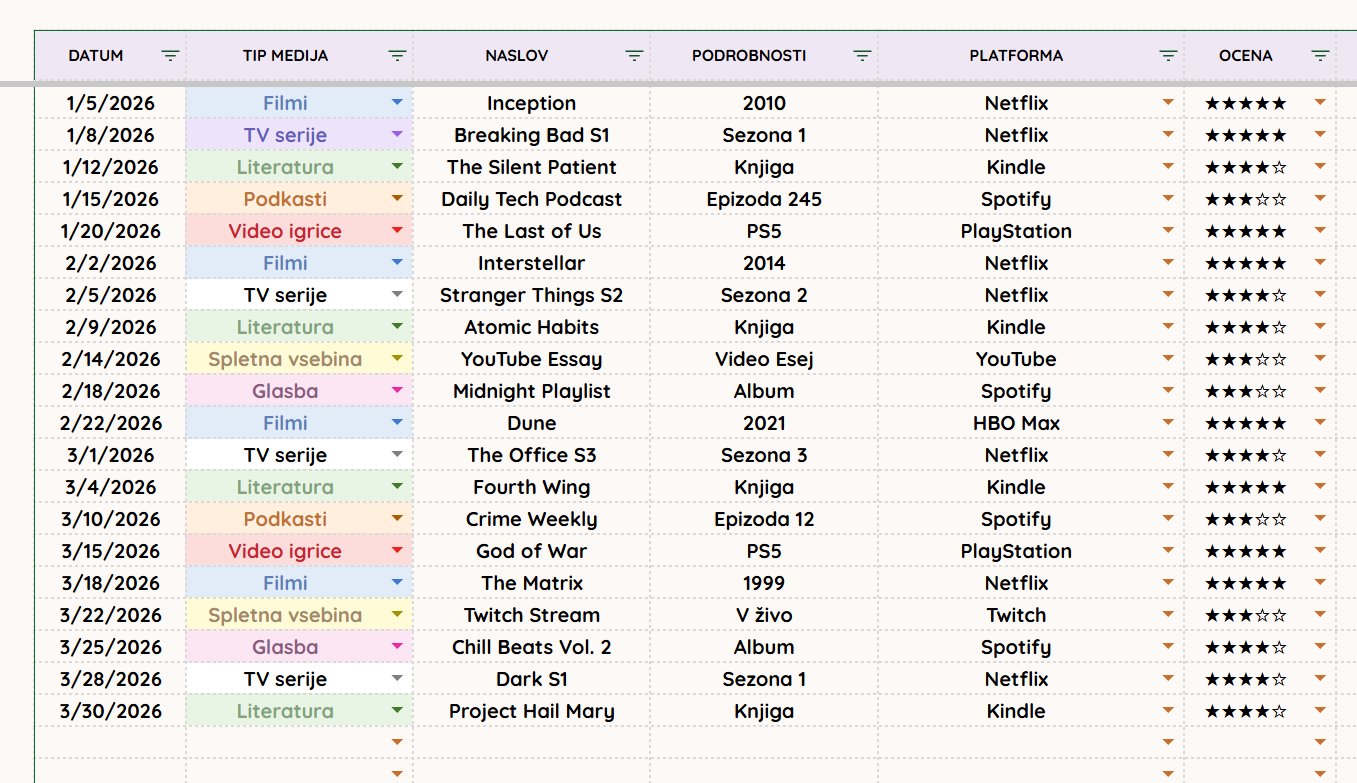
Task: Click the title cell "Breaking Bad S1"
Action: click(x=532, y=135)
